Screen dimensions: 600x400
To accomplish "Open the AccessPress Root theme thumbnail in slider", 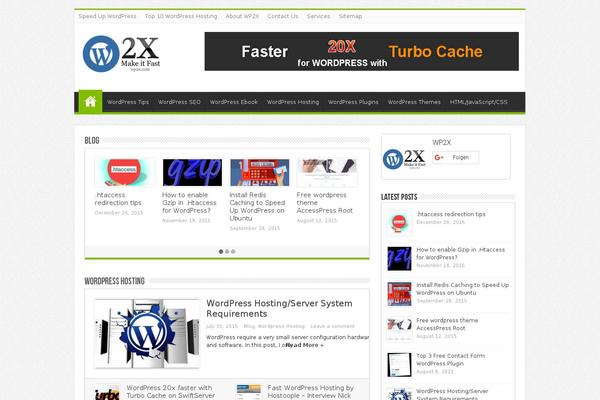I will pos(327,173).
